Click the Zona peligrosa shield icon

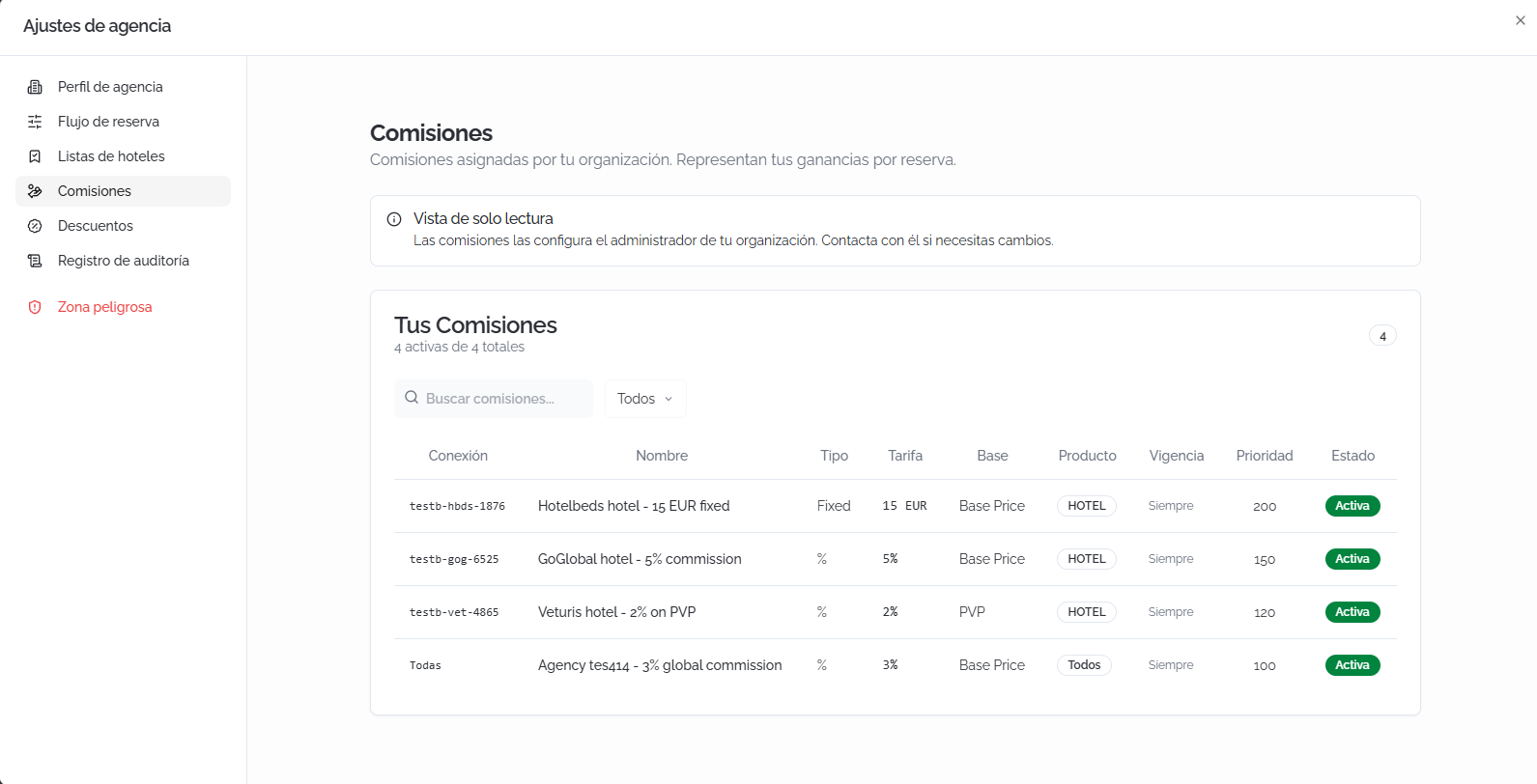[x=35, y=307]
